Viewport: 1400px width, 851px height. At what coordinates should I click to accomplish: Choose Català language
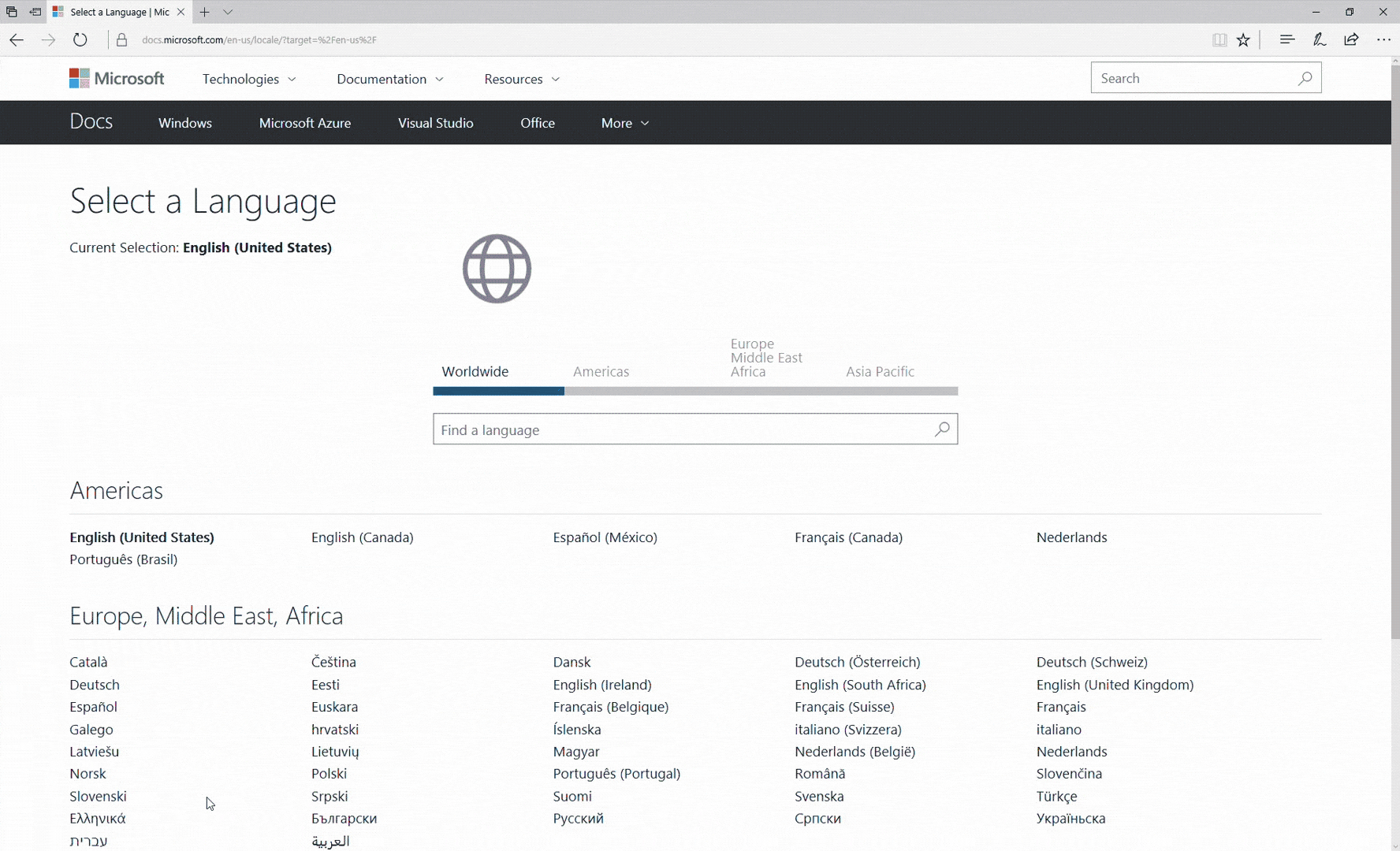pos(88,662)
